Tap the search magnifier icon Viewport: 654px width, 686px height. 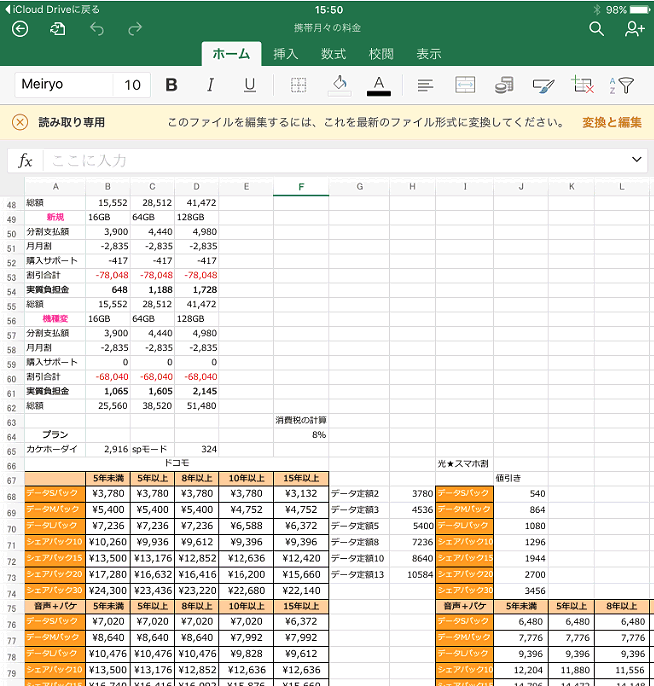tap(596, 29)
